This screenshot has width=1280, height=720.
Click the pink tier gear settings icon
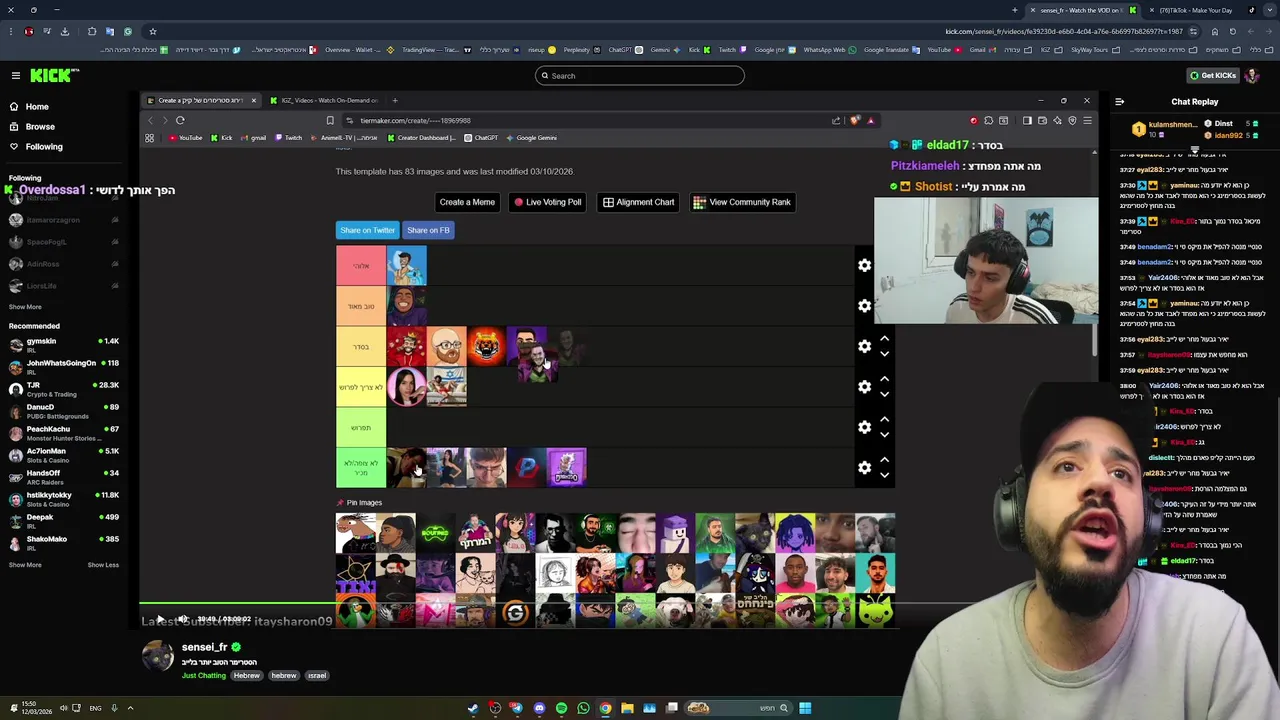pyautogui.click(x=864, y=265)
